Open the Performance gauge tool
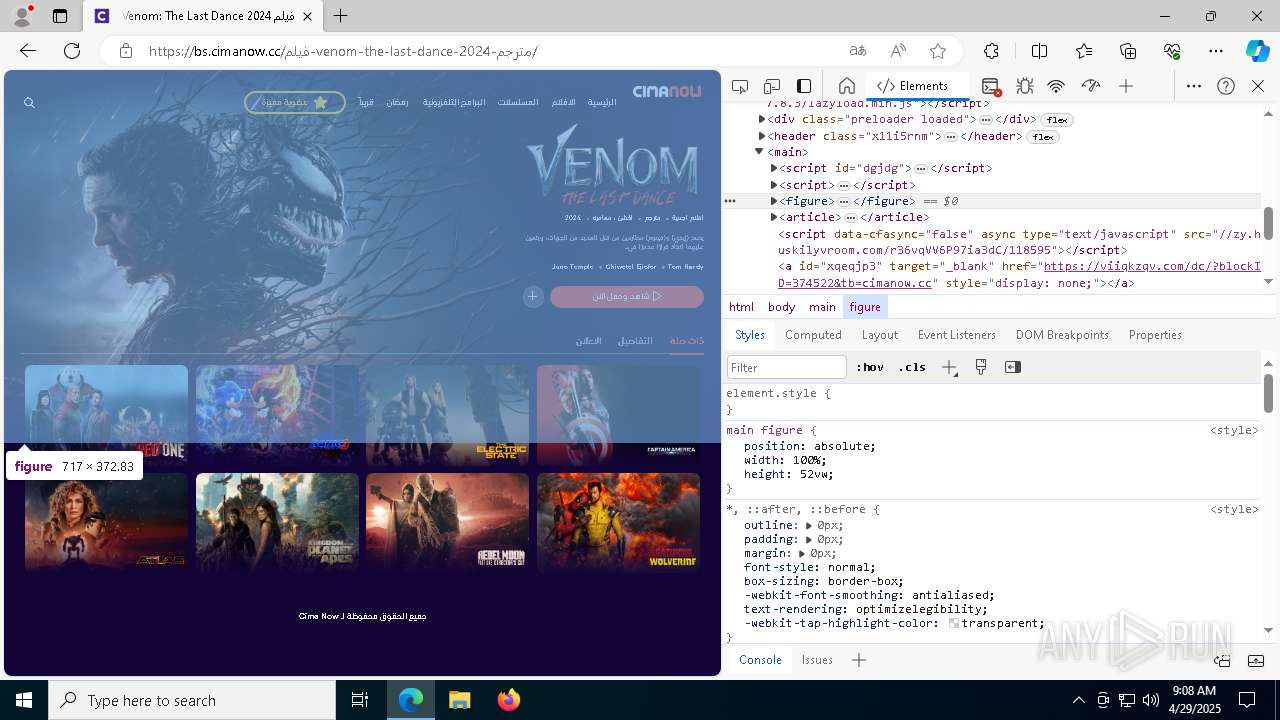 tap(1091, 86)
